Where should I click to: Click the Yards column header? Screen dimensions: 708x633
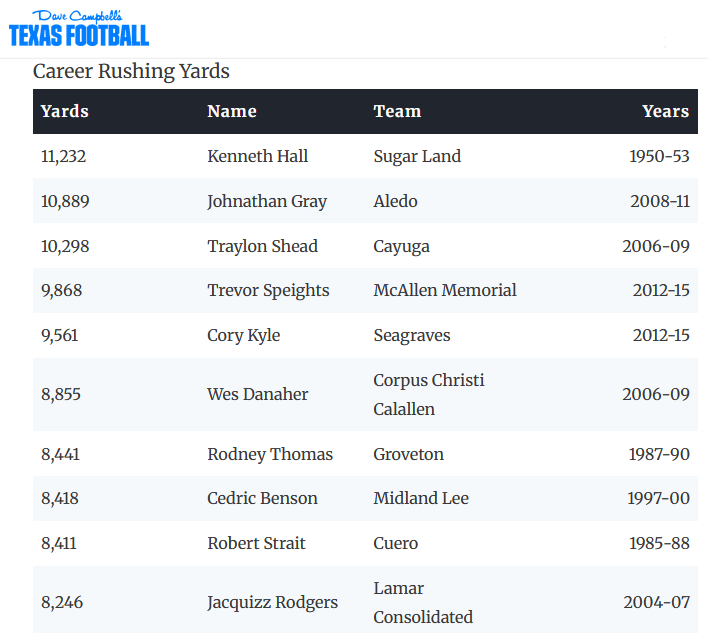click(65, 111)
